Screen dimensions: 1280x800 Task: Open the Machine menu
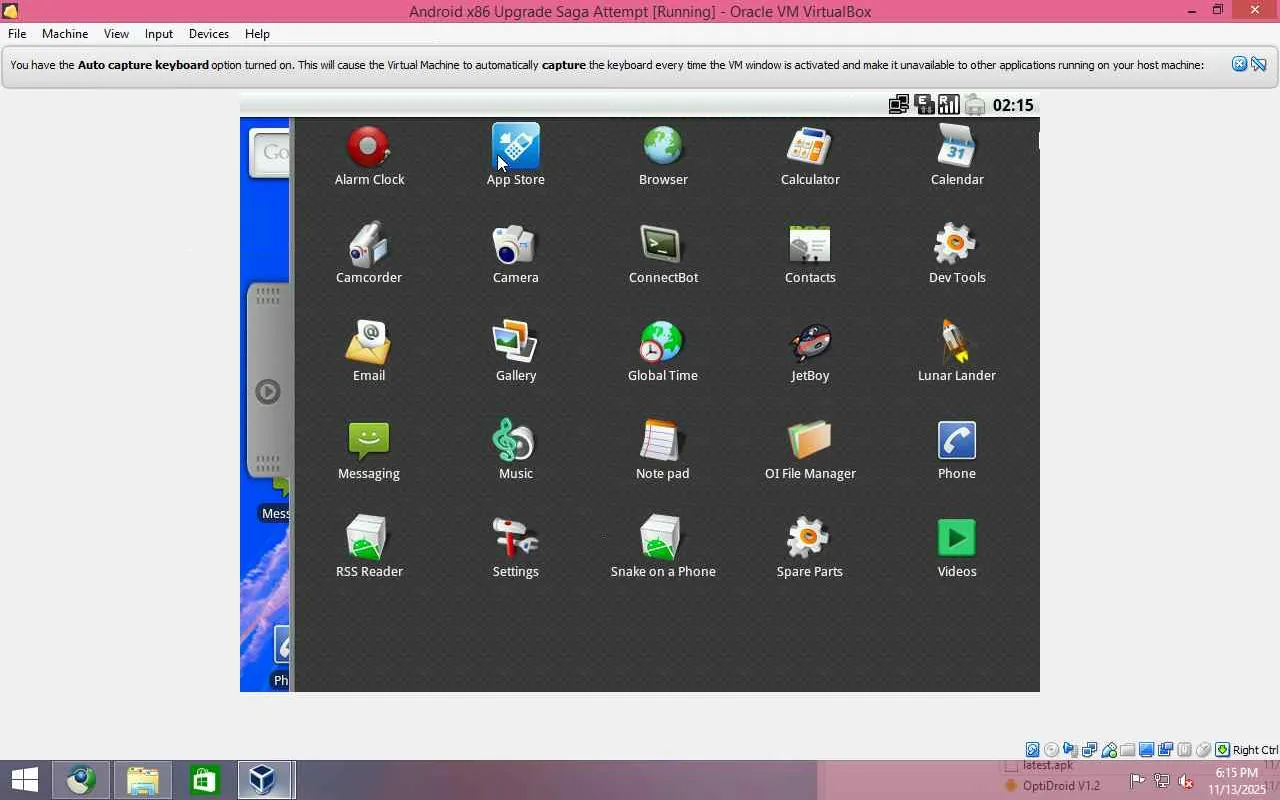coord(65,34)
